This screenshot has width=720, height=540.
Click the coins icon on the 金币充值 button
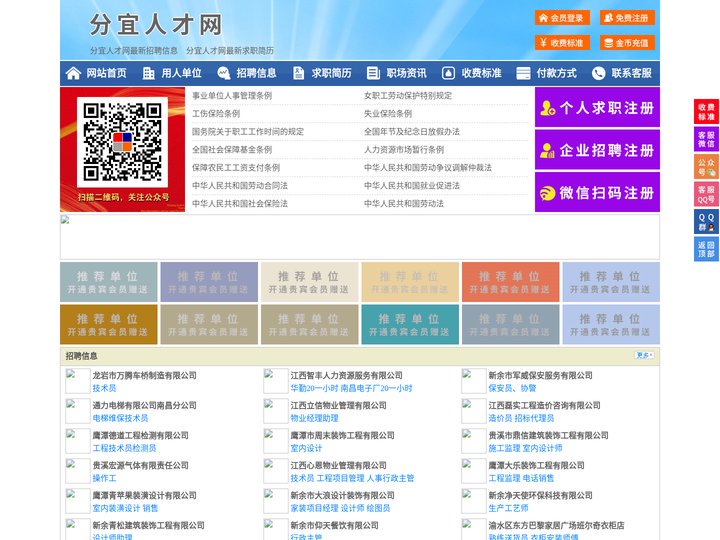(x=608, y=43)
